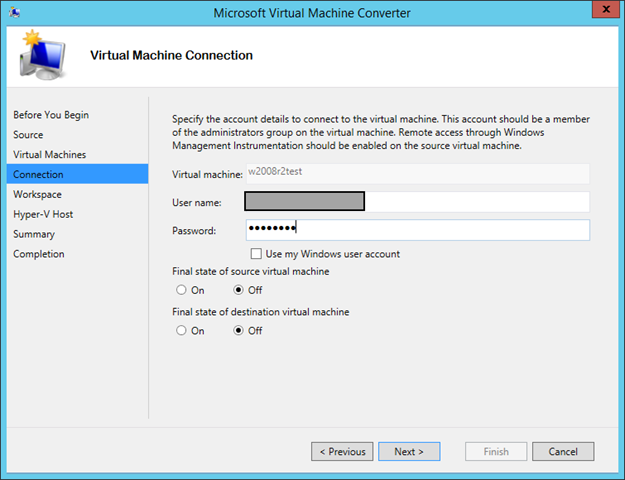This screenshot has width=625, height=480.
Task: Focus the Password field
Action: tap(418, 230)
